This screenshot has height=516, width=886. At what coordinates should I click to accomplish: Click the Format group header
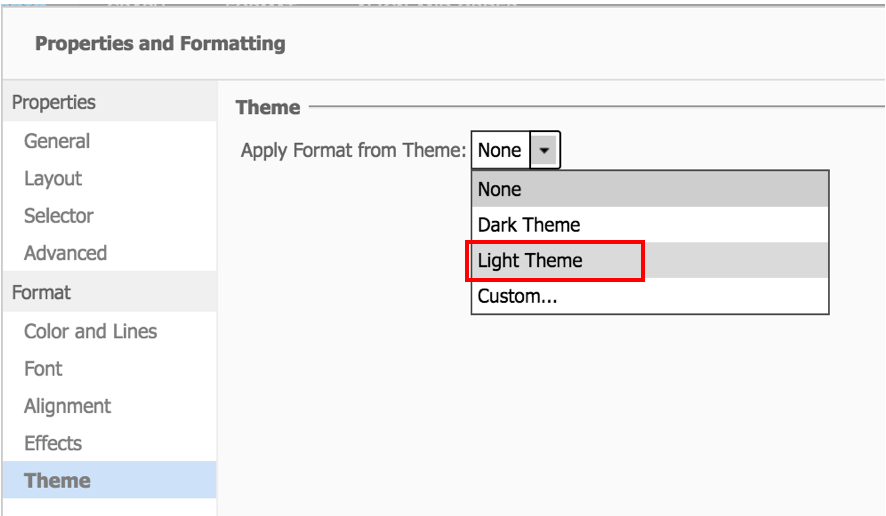coord(41,292)
